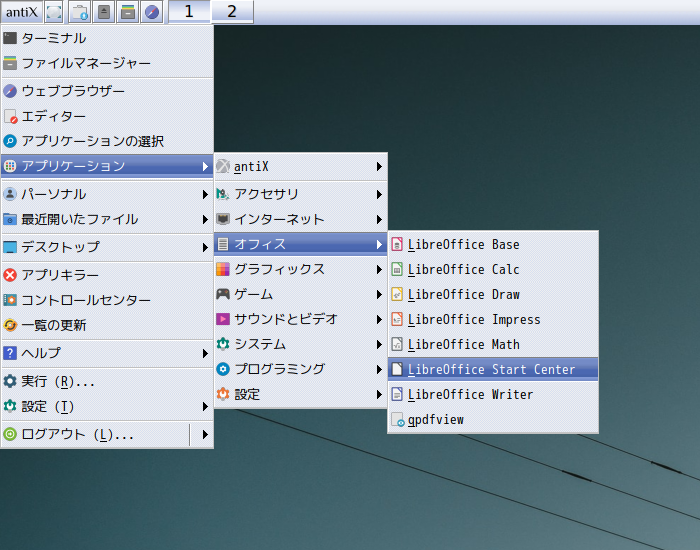The image size is (700, 550).
Task: Open グラフィックス category
Action: [x=300, y=269]
